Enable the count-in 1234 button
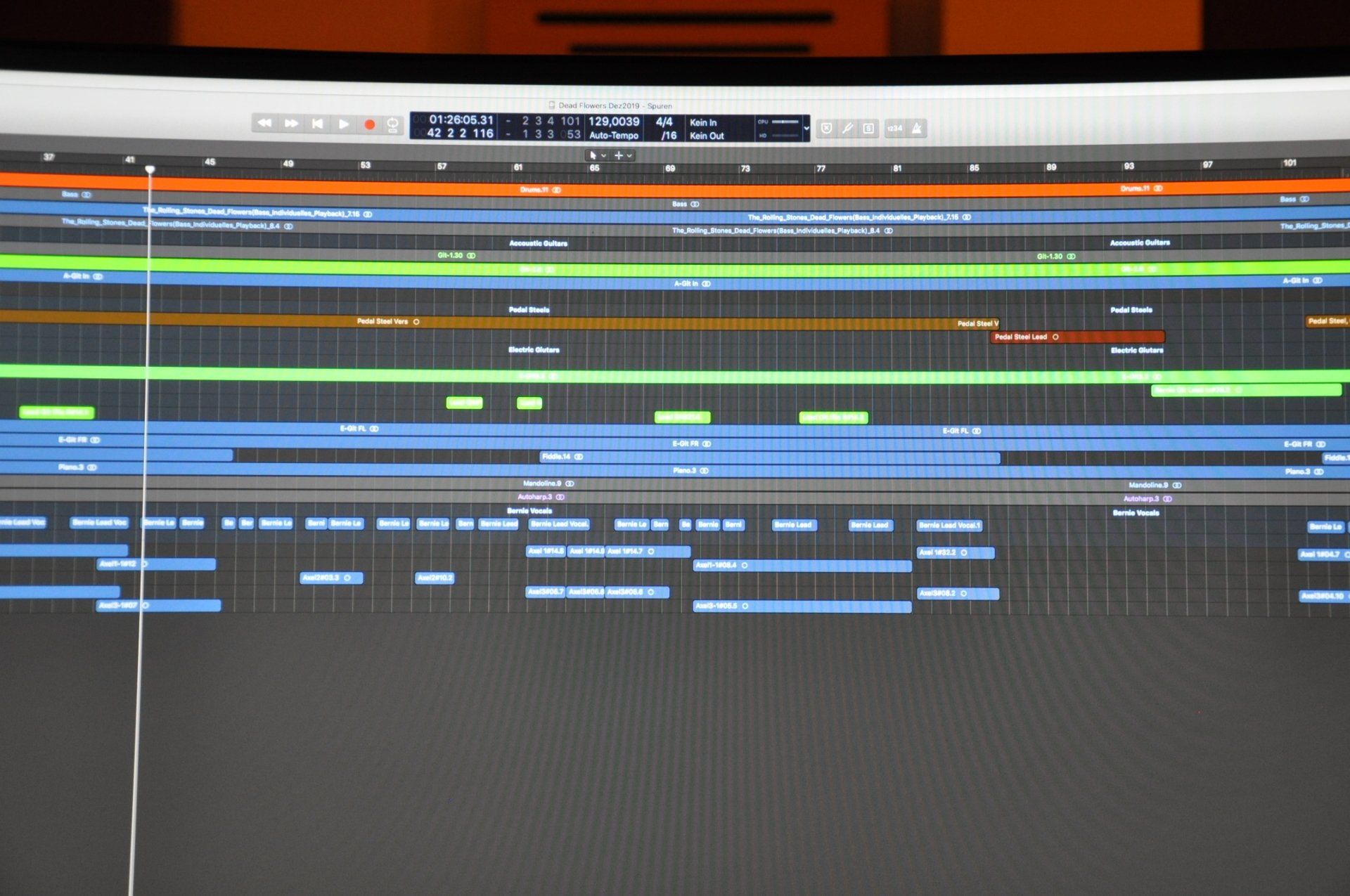 tap(894, 129)
